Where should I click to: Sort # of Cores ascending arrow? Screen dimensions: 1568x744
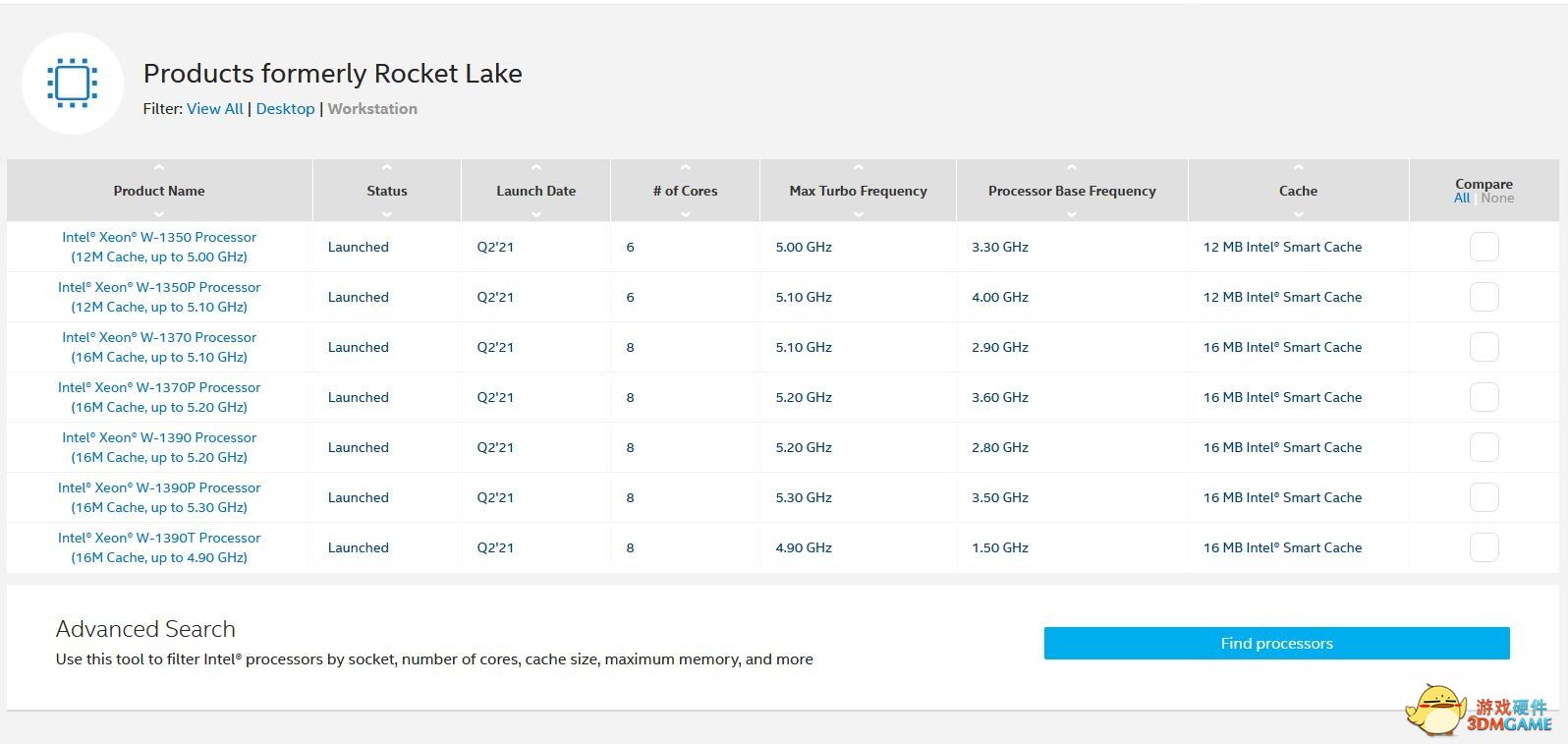point(686,168)
